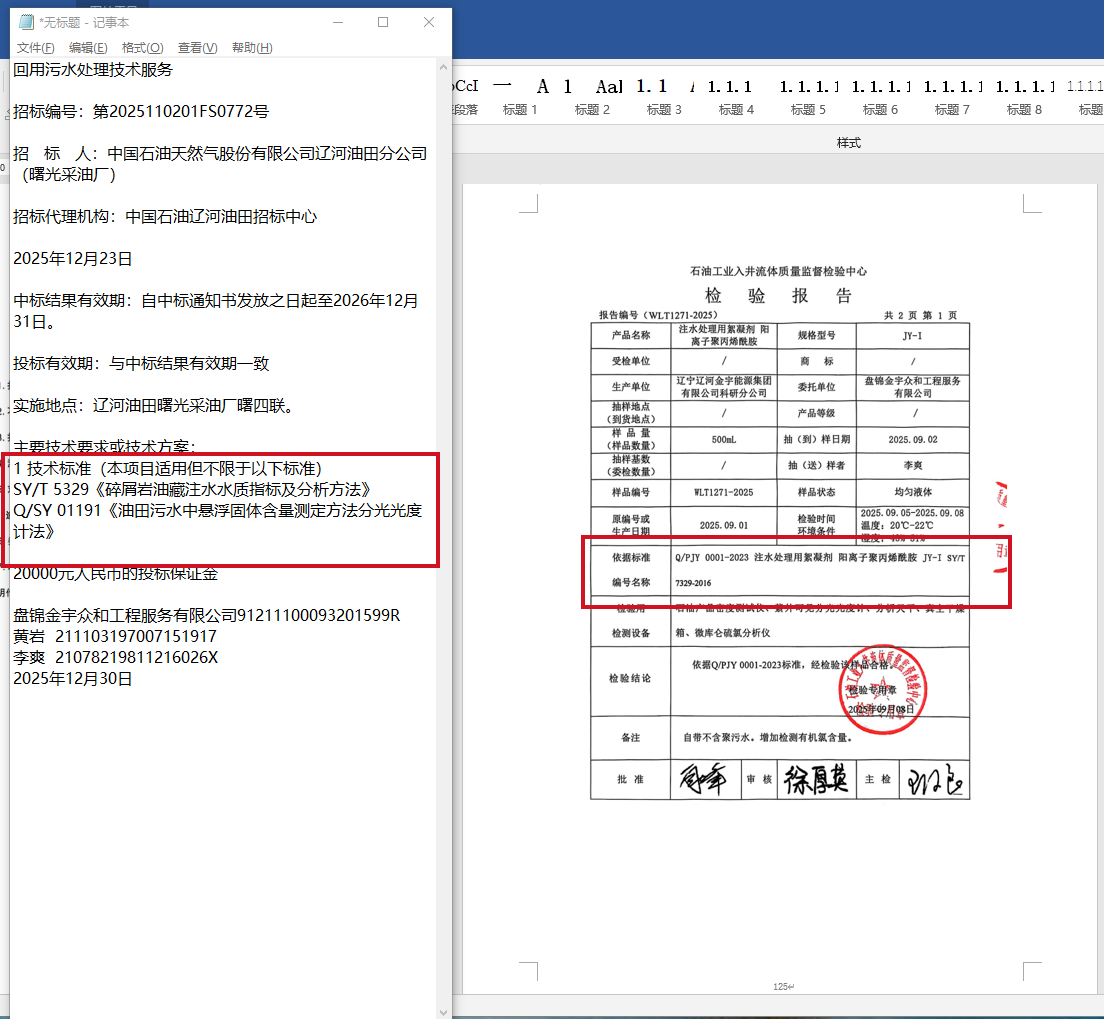Click the 样式 group label in Word
The width and height of the screenshot is (1104, 1019).
(x=848, y=143)
